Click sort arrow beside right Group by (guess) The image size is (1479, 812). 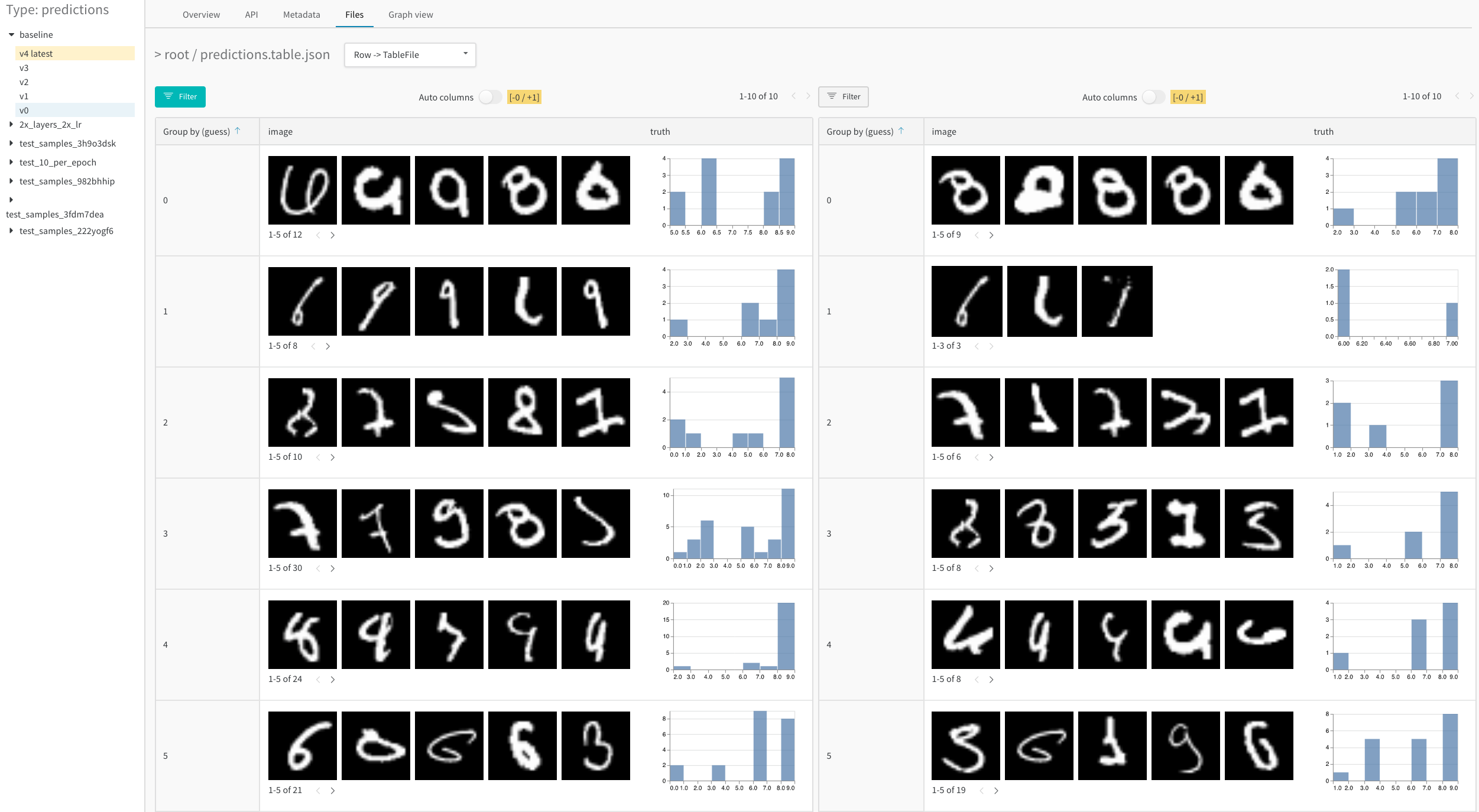coord(901,131)
